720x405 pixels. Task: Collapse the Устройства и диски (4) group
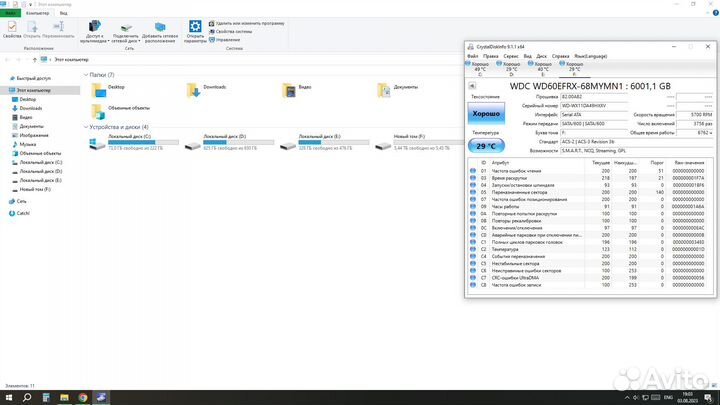coord(86,127)
